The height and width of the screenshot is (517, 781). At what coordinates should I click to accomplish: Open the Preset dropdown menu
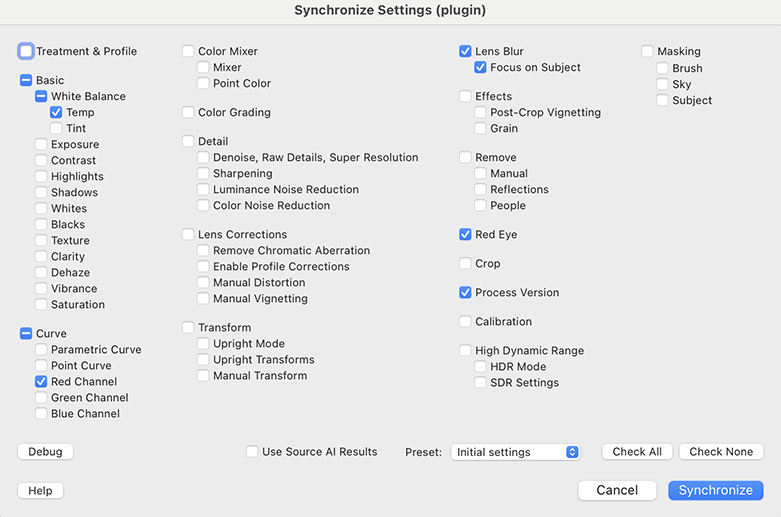click(x=516, y=452)
